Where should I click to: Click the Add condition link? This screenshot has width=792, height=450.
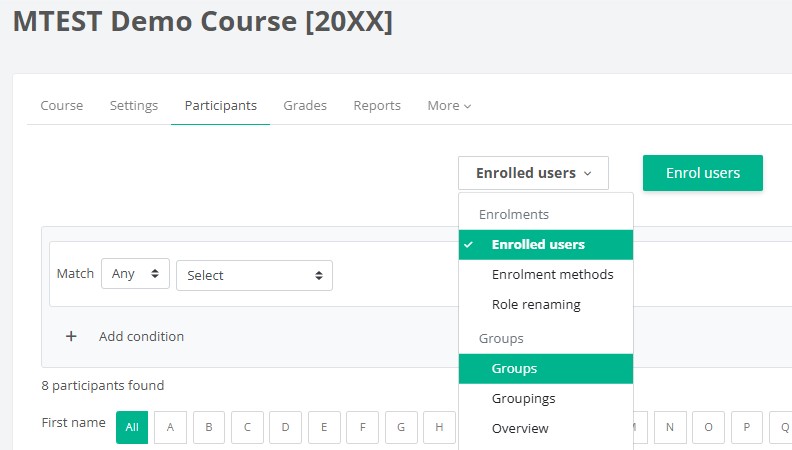[141, 337]
